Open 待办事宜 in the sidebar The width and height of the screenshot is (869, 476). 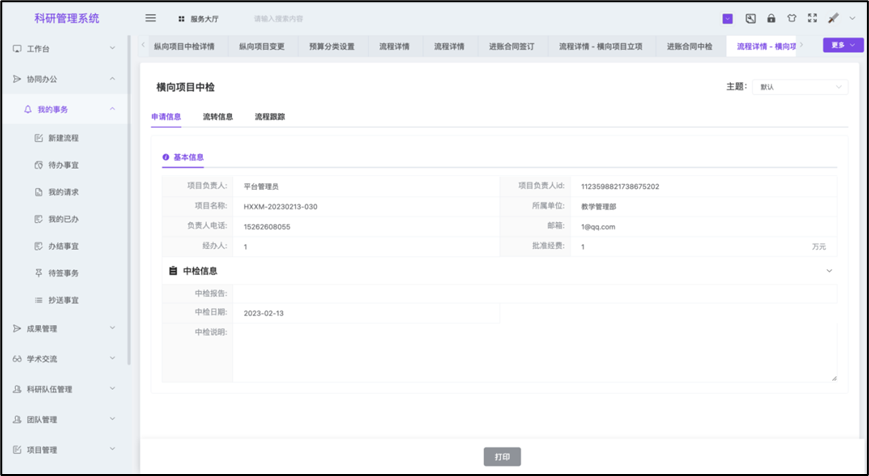[63, 165]
